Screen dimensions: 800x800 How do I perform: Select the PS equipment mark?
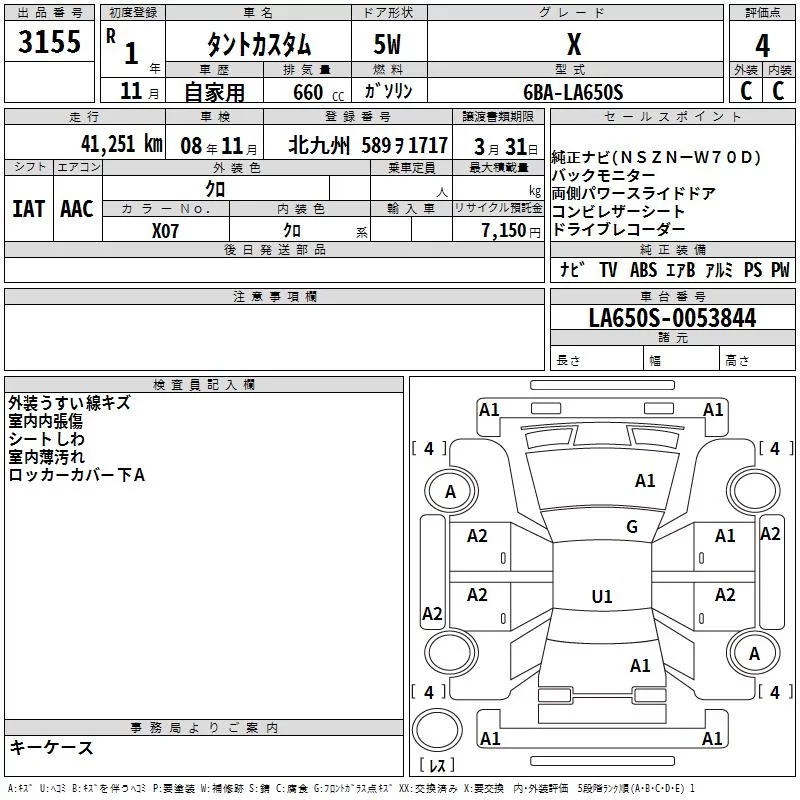coord(753,269)
